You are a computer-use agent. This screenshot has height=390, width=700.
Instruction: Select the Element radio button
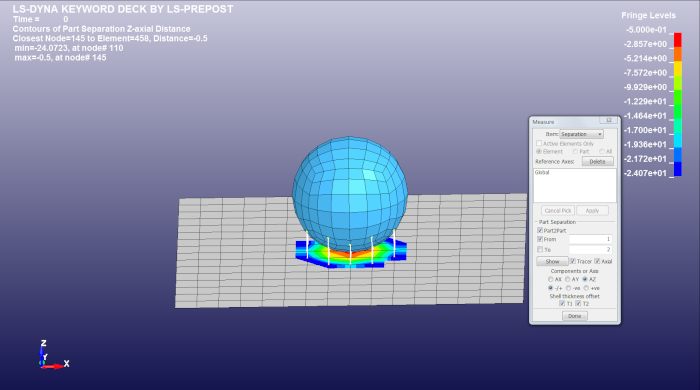(539, 152)
